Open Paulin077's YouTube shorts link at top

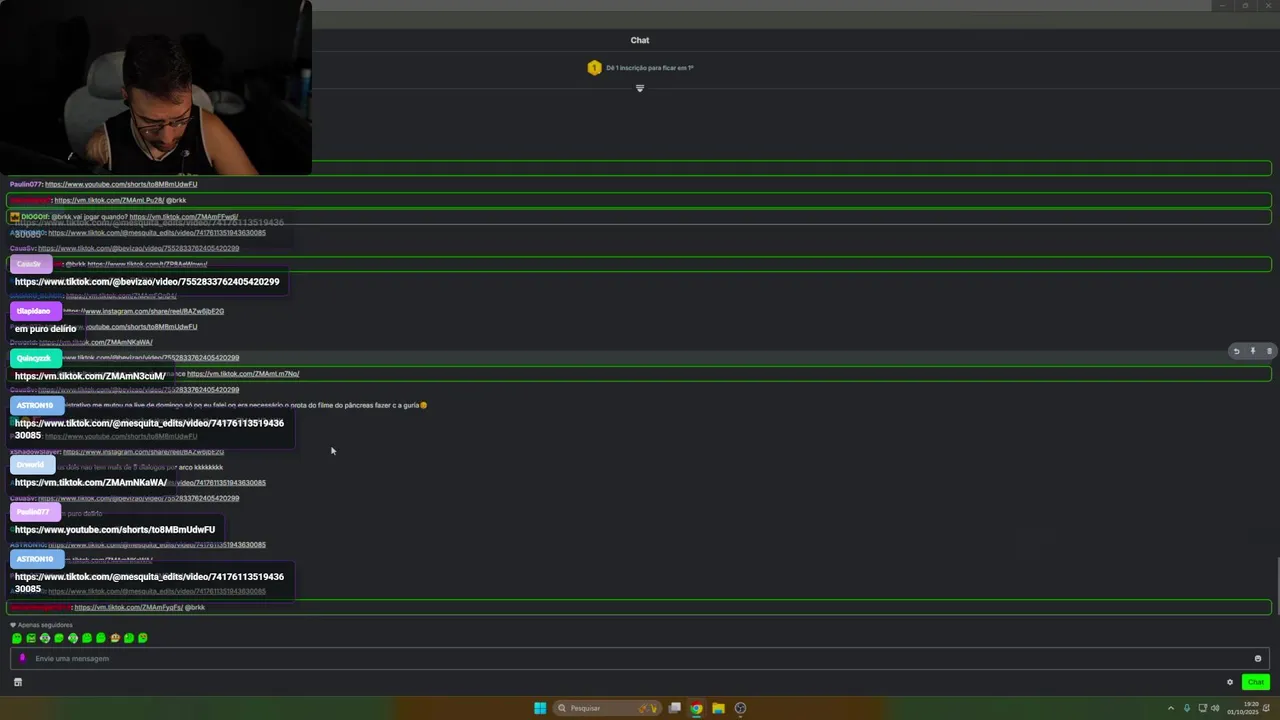(121, 184)
